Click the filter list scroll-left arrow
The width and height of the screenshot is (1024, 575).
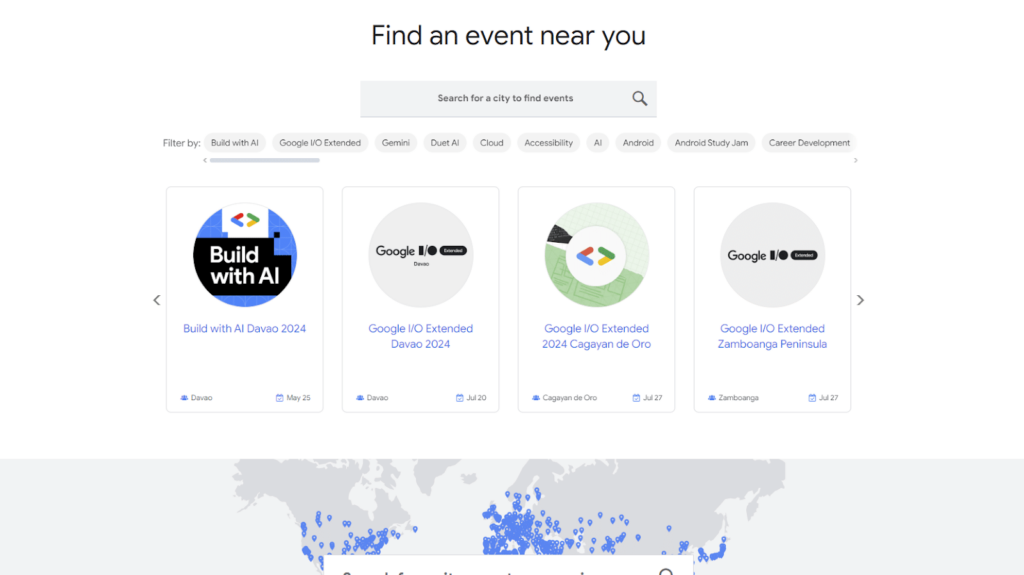(x=205, y=160)
